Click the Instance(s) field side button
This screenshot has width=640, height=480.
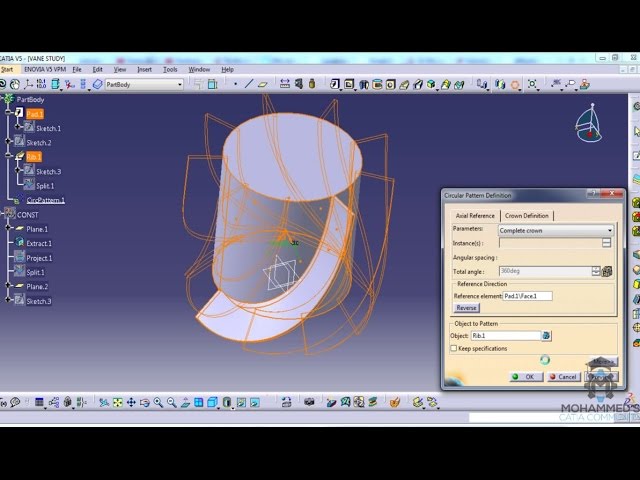tap(607, 243)
